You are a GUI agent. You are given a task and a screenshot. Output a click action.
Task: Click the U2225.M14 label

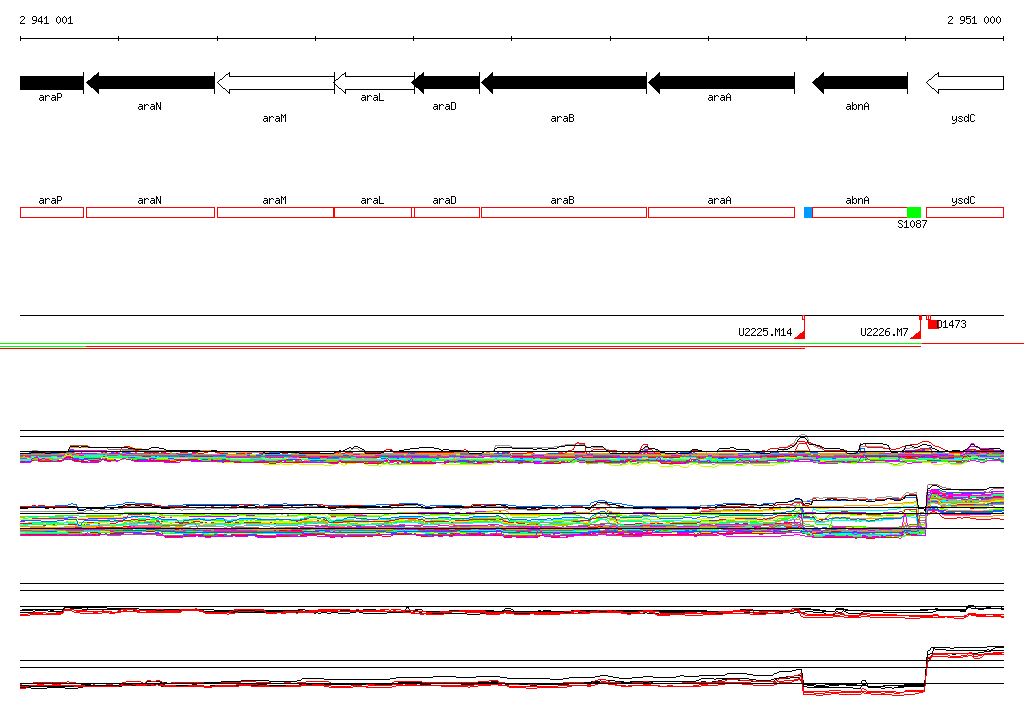coord(765,332)
